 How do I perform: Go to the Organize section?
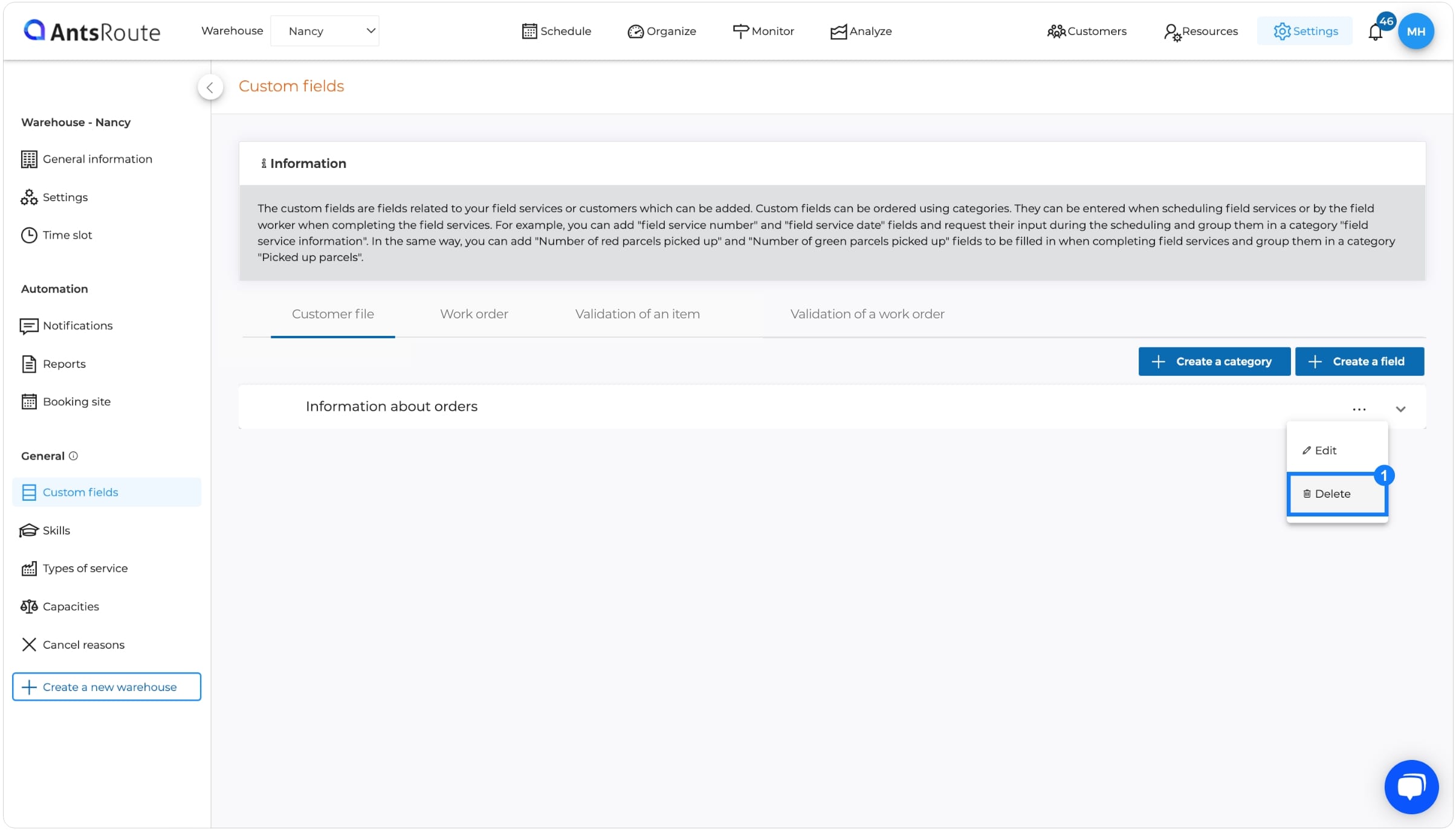tap(661, 31)
